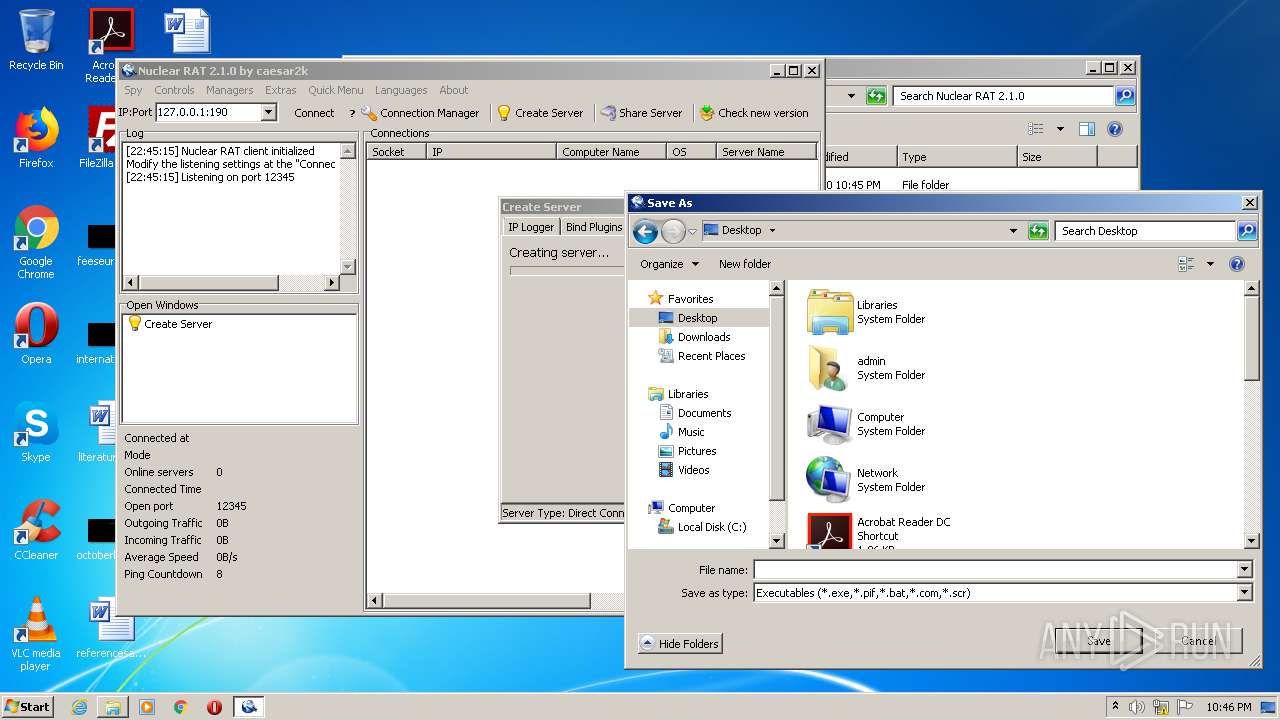
Task: Open the change view dropdown arrow
Action: (1210, 265)
